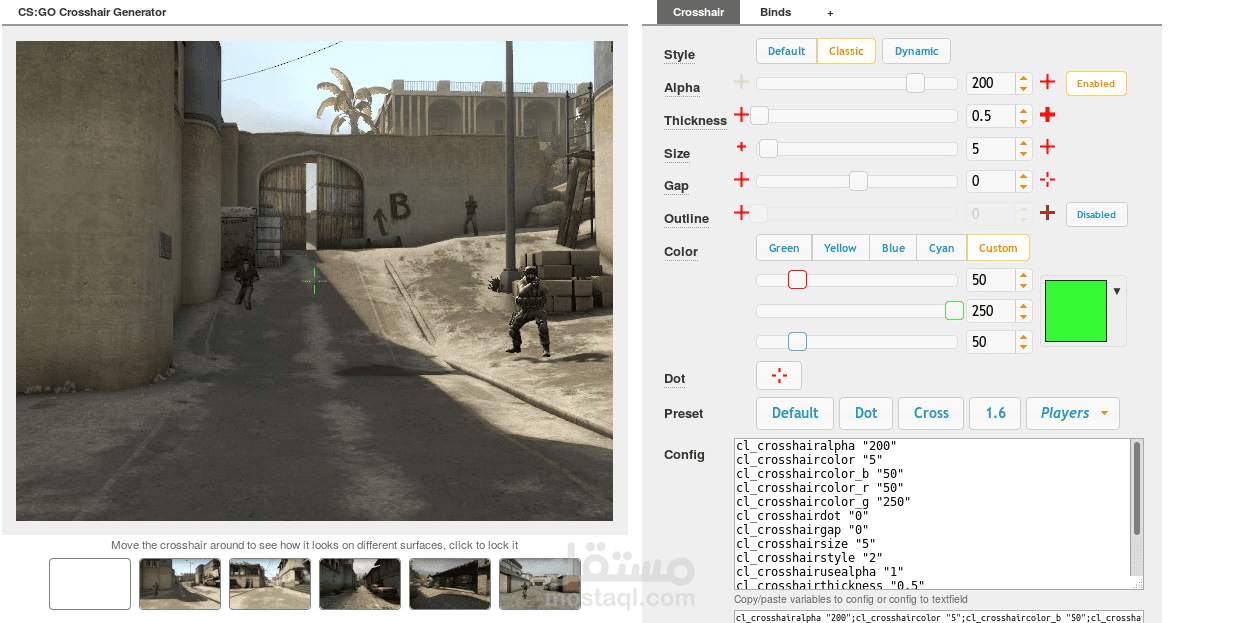The image size is (1242, 623).
Task: Click the closed crosshair icon left of Gap slider
Action: tap(741, 180)
